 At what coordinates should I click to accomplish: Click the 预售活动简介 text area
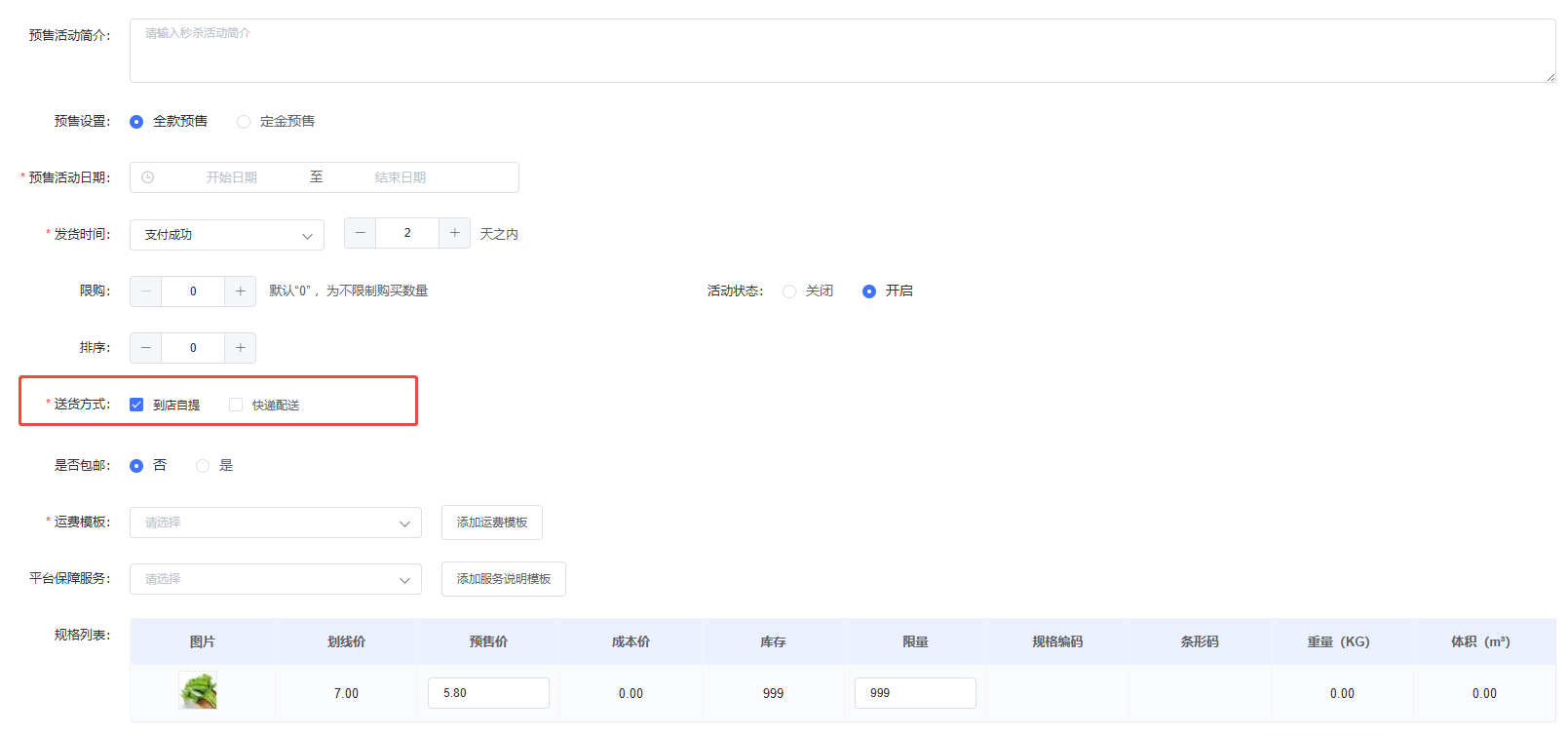tap(842, 51)
